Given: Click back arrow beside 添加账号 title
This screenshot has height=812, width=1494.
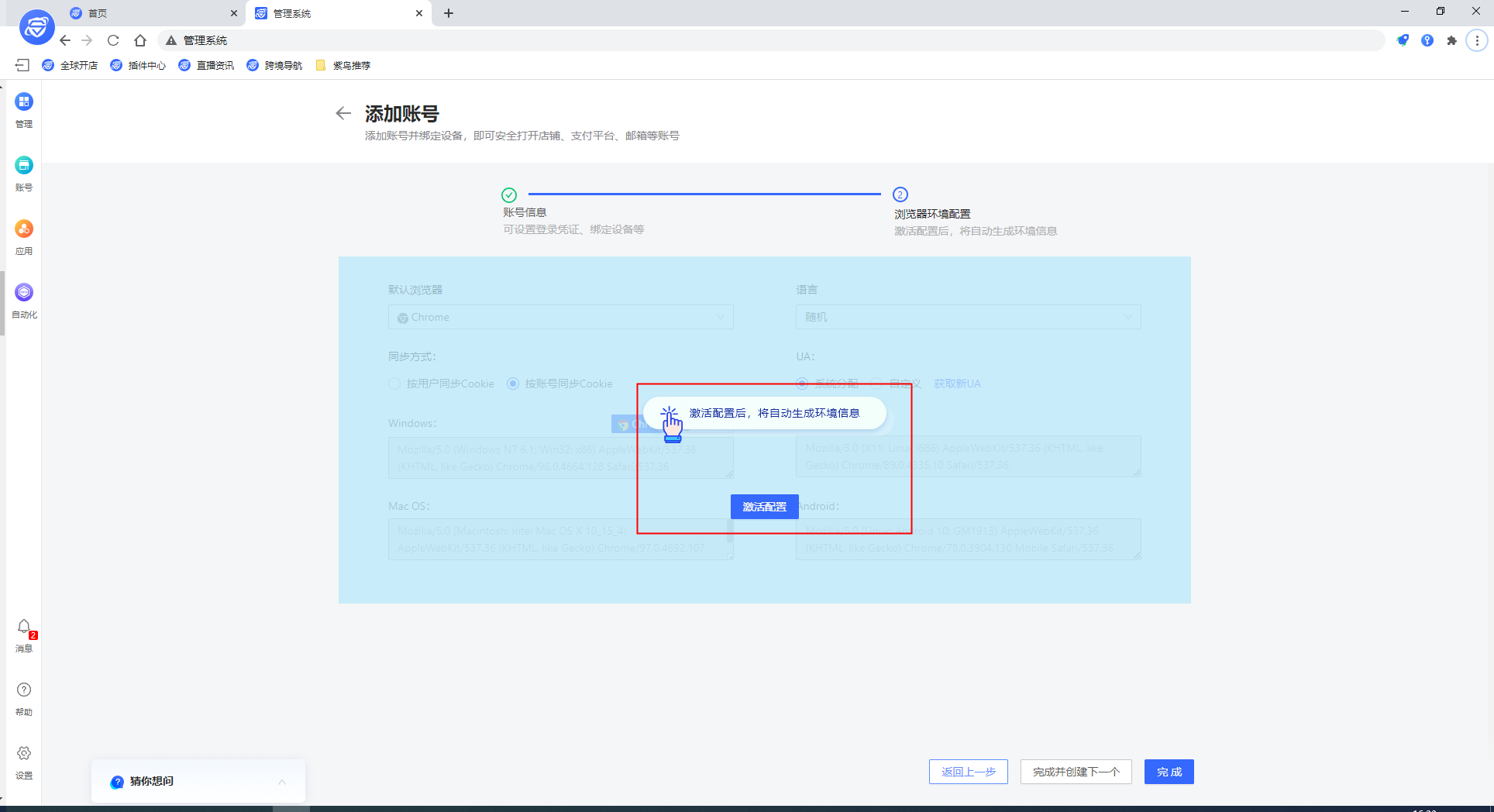Looking at the screenshot, I should pos(343,114).
